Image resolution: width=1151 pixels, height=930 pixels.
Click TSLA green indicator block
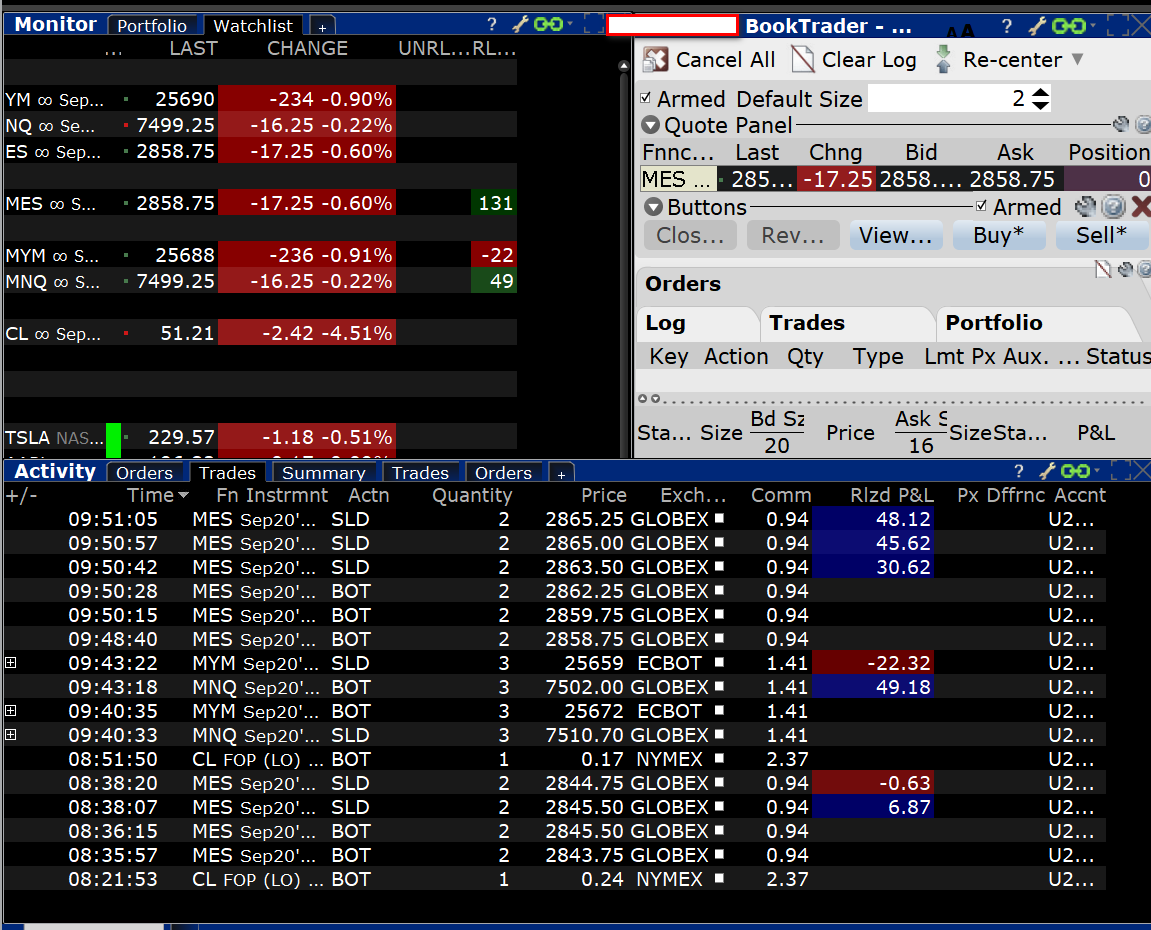click(x=114, y=440)
